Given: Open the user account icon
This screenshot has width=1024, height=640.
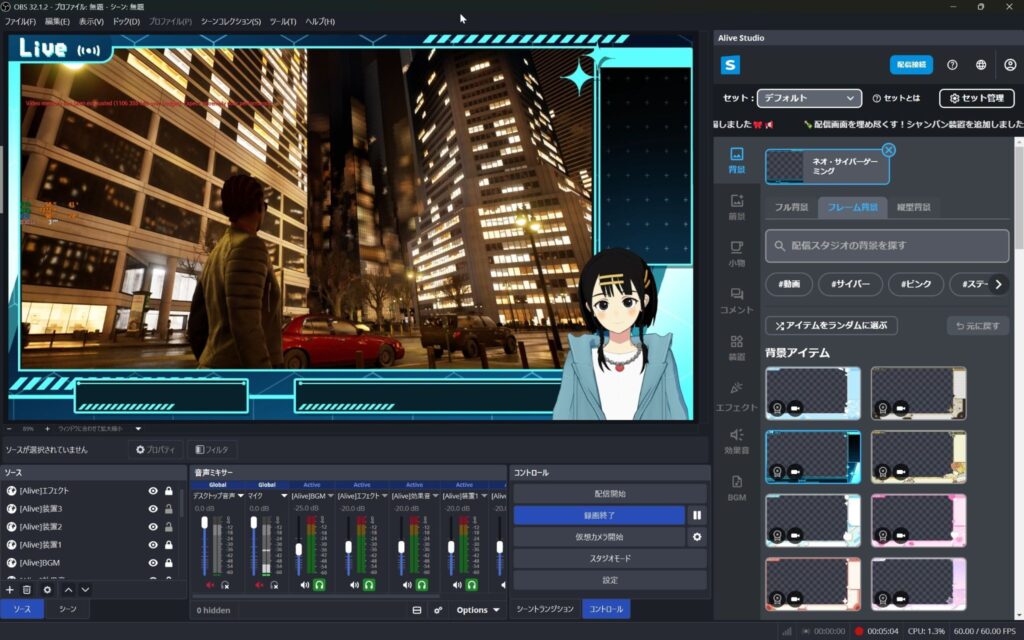Looking at the screenshot, I should click(1010, 65).
